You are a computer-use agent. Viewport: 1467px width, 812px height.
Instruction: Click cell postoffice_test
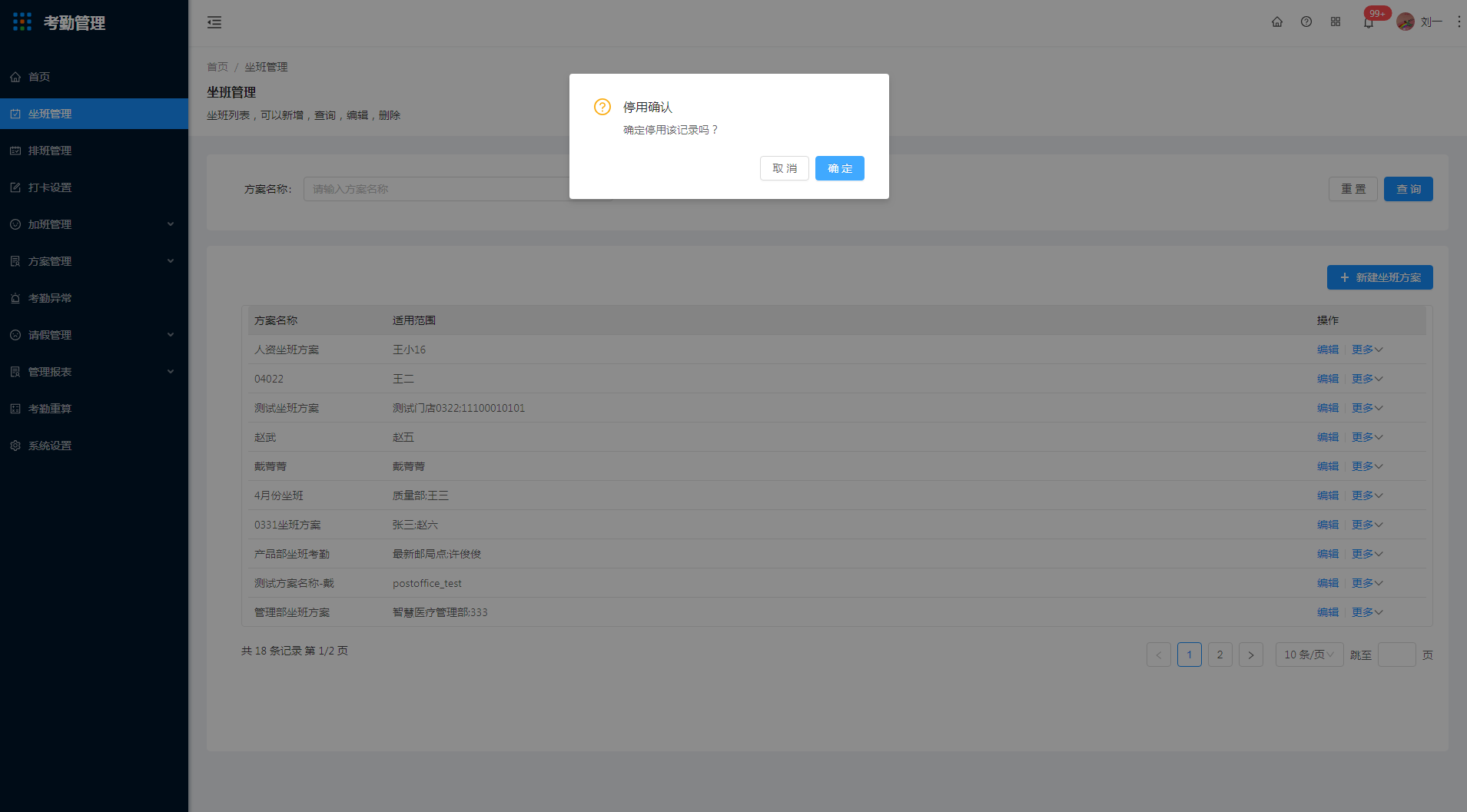tap(427, 583)
